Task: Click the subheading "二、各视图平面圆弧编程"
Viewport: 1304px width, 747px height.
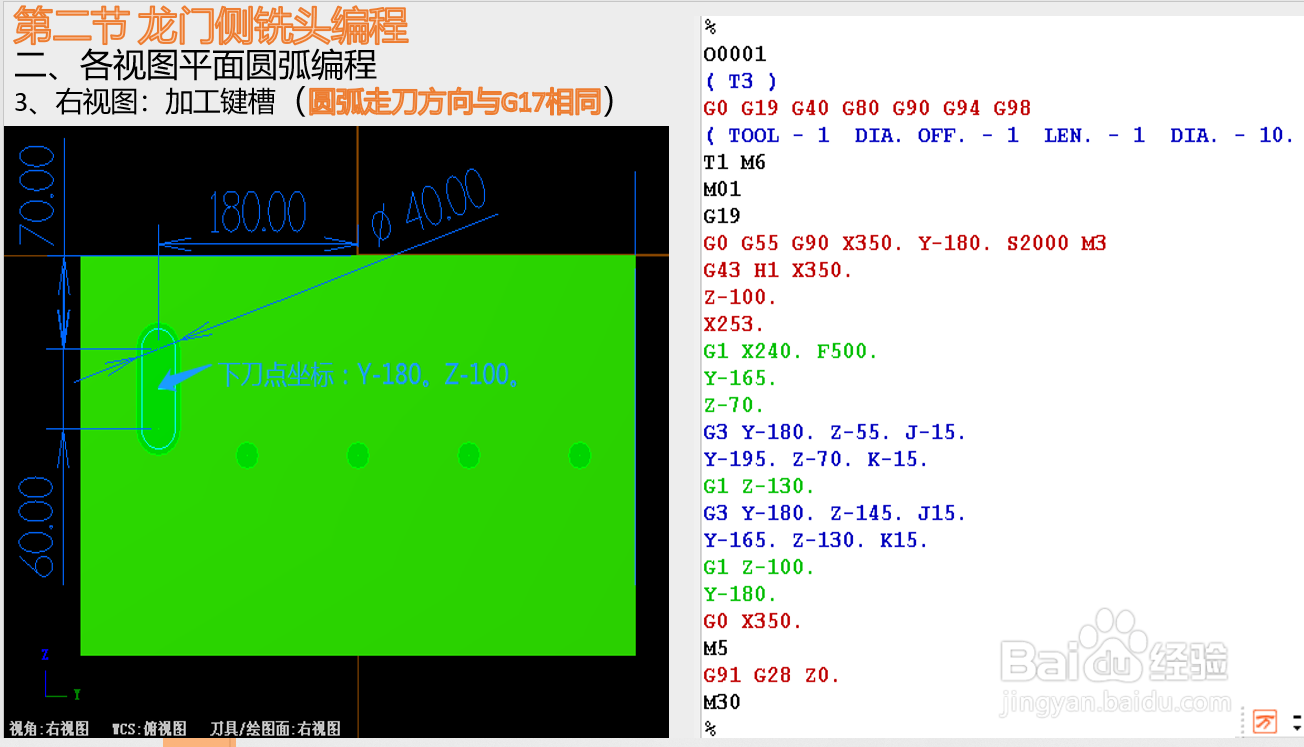Action: 196,65
